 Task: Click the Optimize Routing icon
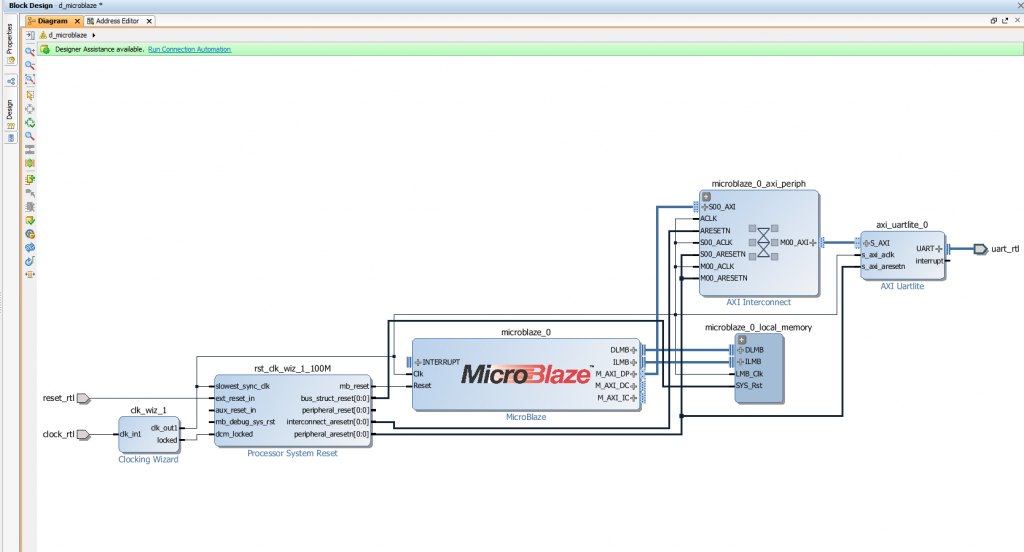[30, 150]
